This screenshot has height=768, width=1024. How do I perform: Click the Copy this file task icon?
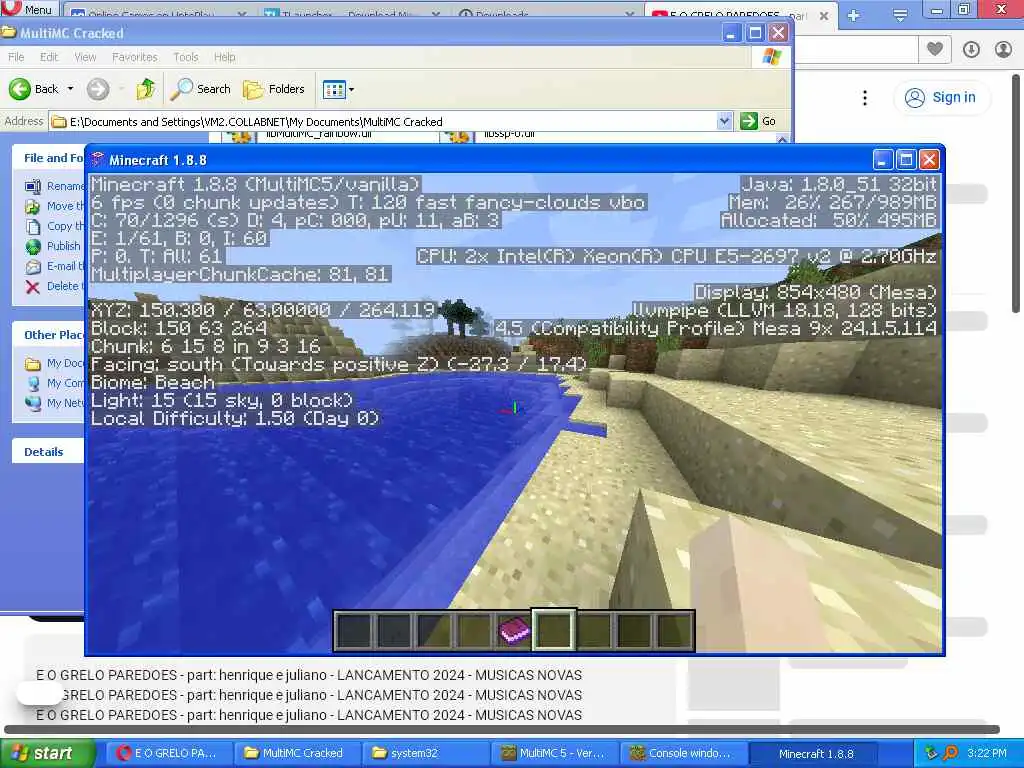tap(33, 227)
